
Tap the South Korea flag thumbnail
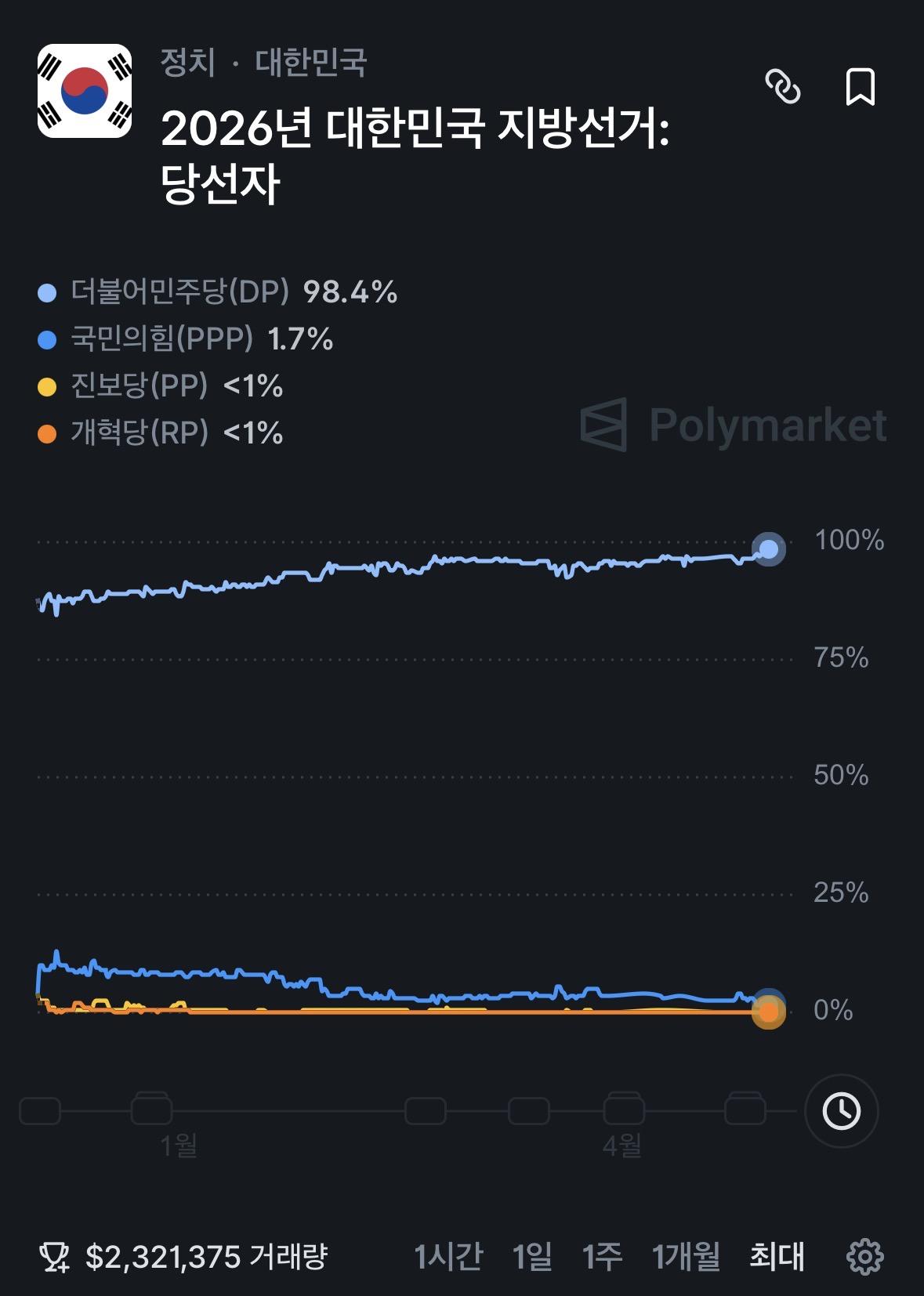pos(85,91)
